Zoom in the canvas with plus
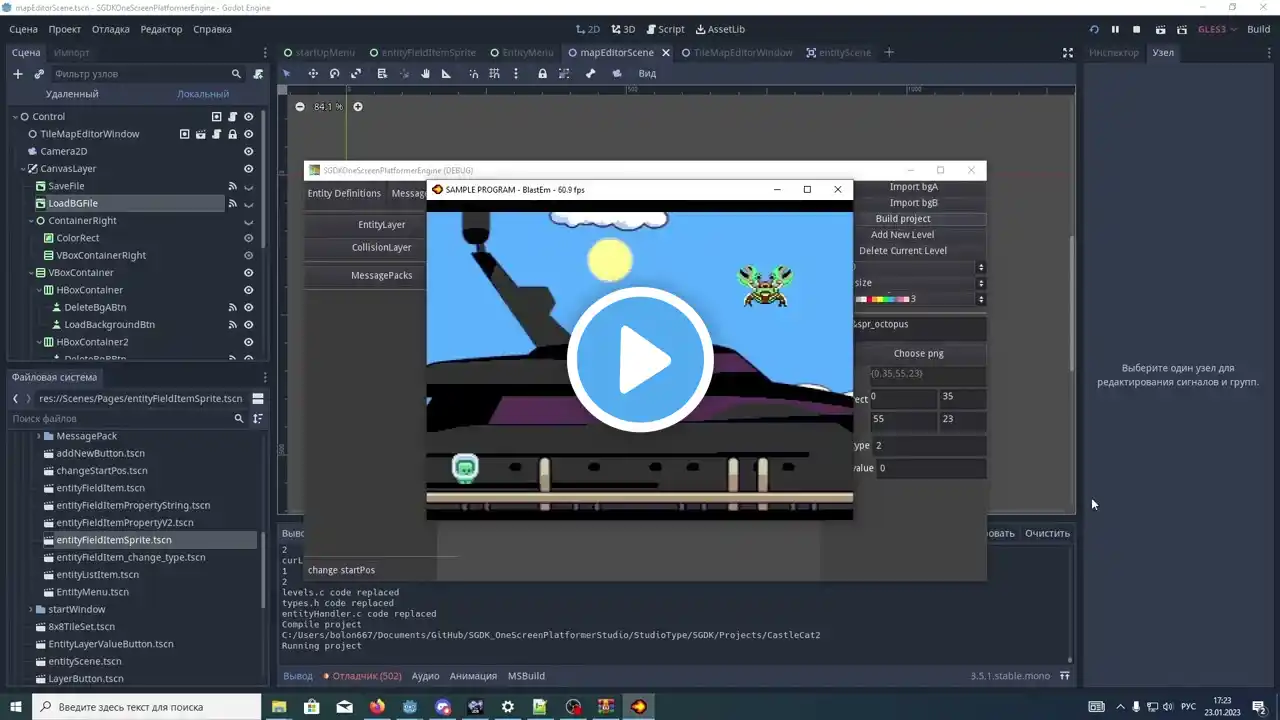This screenshot has height=720, width=1280. tap(357, 107)
